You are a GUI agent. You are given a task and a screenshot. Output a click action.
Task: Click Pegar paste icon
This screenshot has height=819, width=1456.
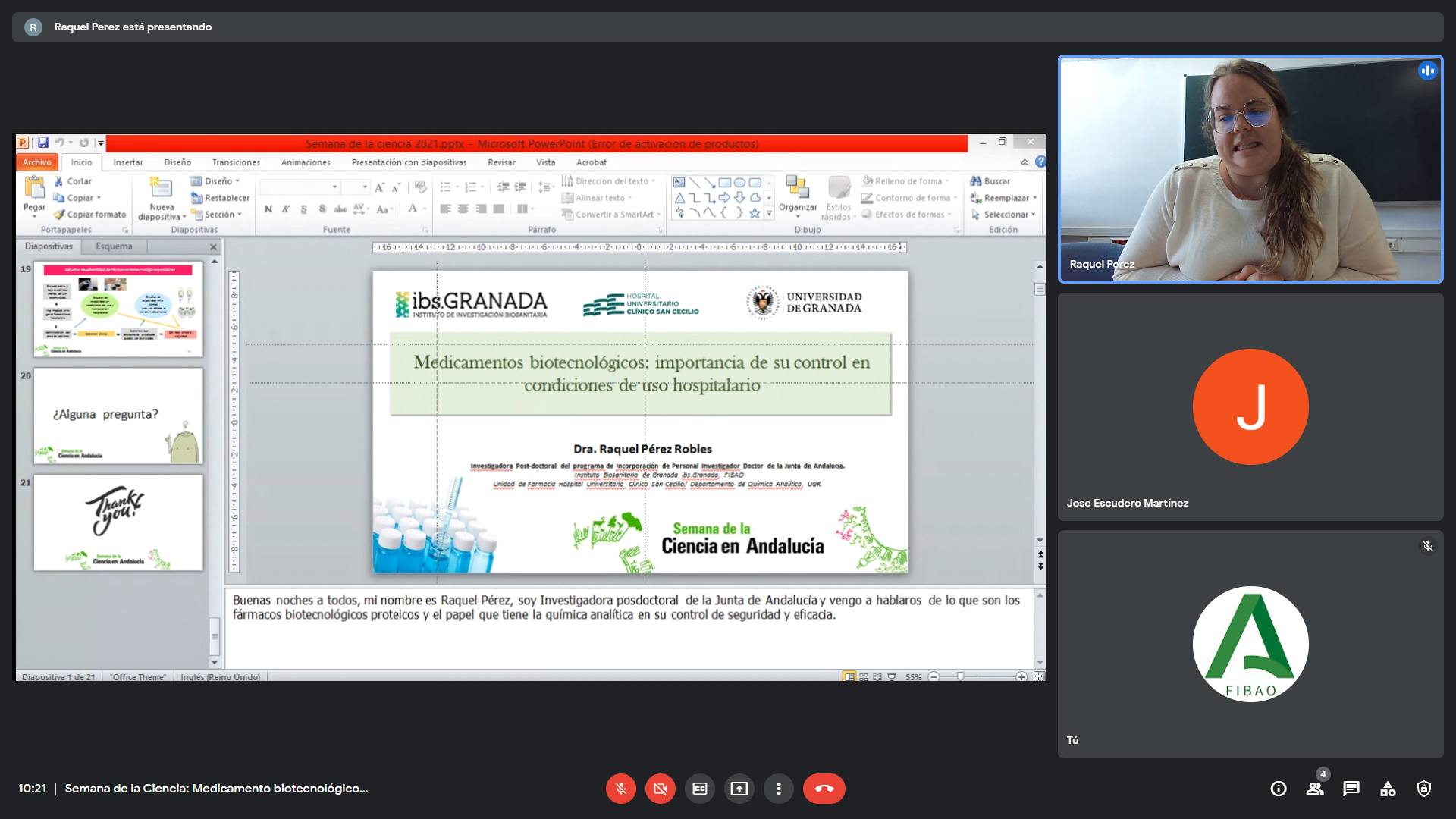click(34, 187)
